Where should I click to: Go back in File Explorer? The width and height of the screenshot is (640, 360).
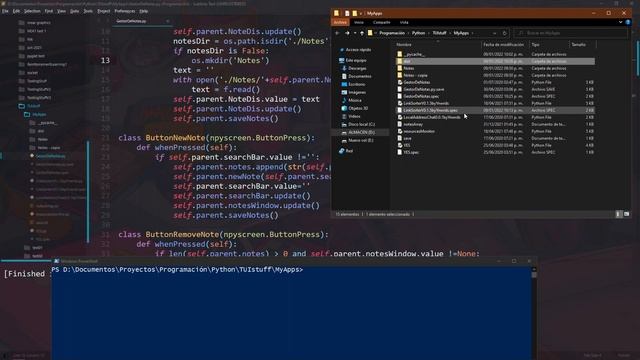(x=337, y=33)
